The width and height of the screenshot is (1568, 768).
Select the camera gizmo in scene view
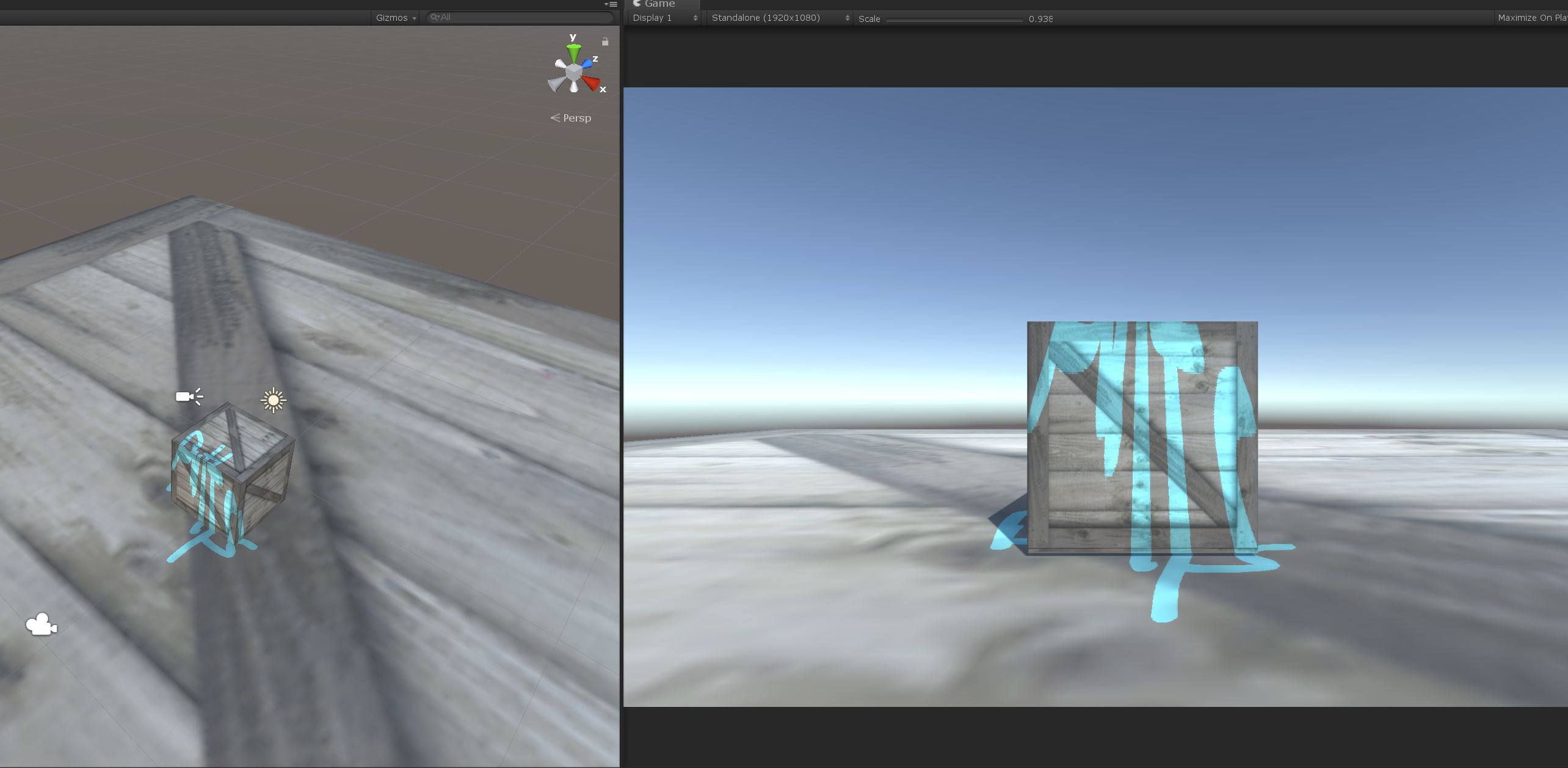pos(41,625)
